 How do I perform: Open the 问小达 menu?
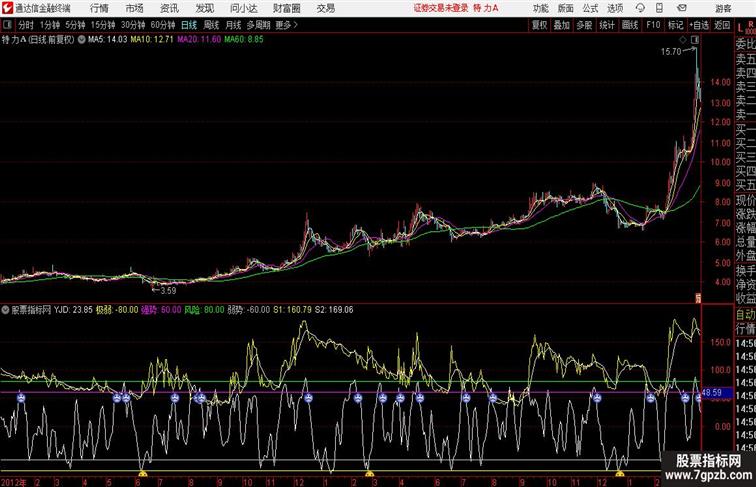coord(243,8)
